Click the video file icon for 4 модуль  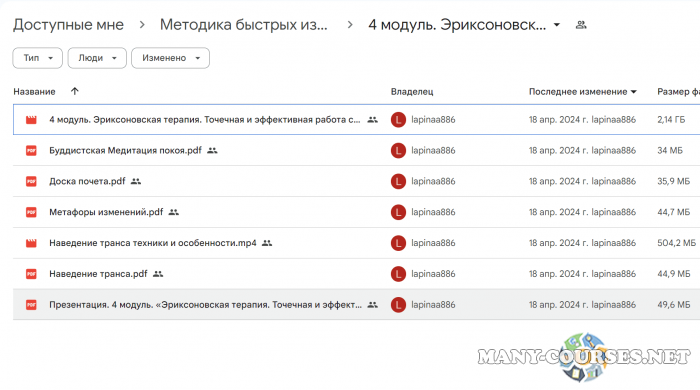coord(31,120)
